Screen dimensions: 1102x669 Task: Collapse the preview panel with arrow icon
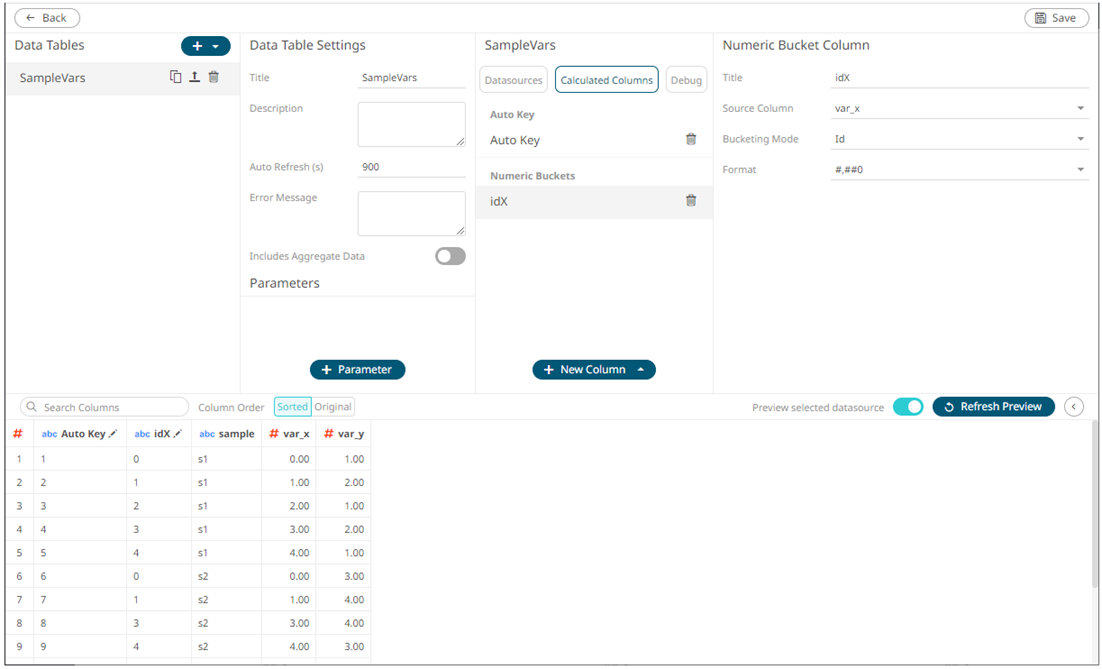click(1074, 407)
